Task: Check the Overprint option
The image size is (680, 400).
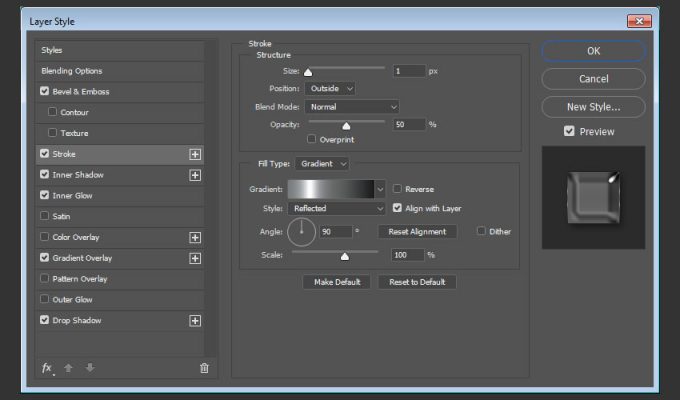Action: click(311, 139)
